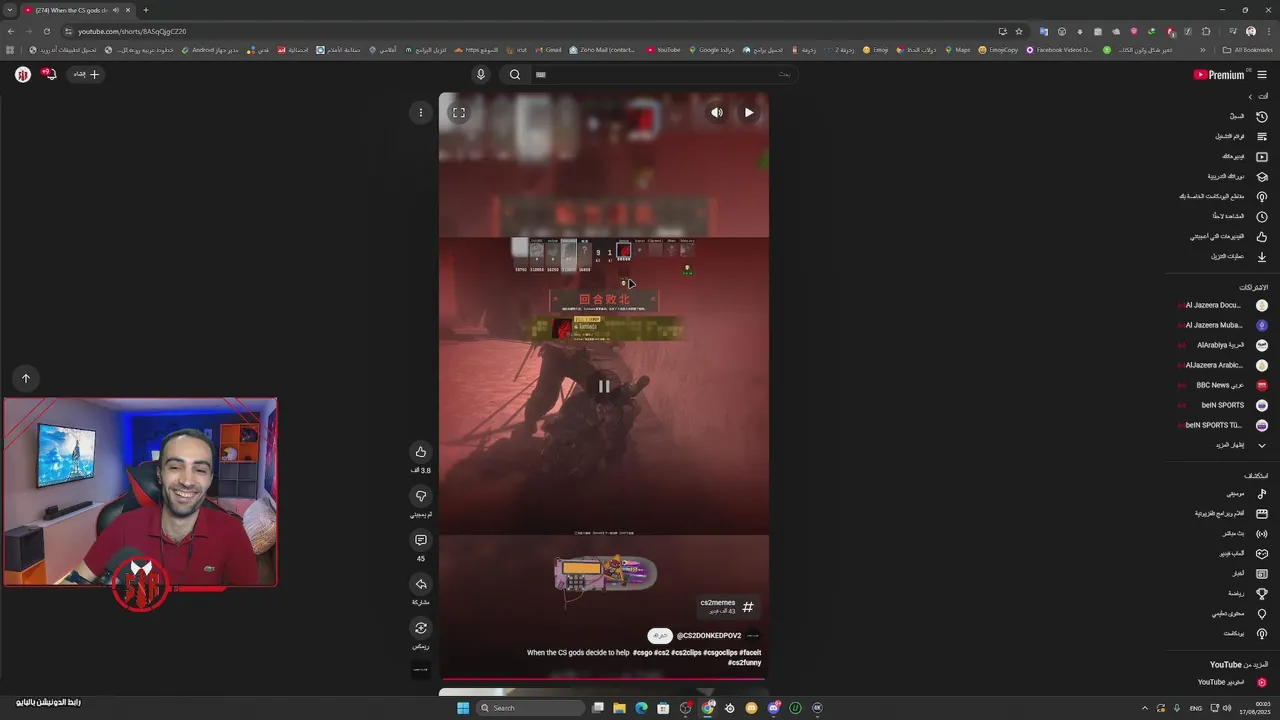The width and height of the screenshot is (1280, 720).
Task: Open the All Bookmarks folder
Action: point(1248,50)
